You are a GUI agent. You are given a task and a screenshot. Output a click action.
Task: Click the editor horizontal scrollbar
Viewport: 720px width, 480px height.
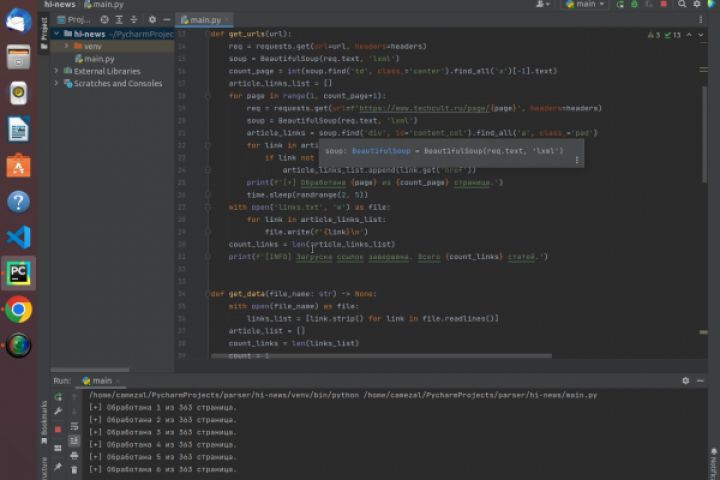(381, 356)
